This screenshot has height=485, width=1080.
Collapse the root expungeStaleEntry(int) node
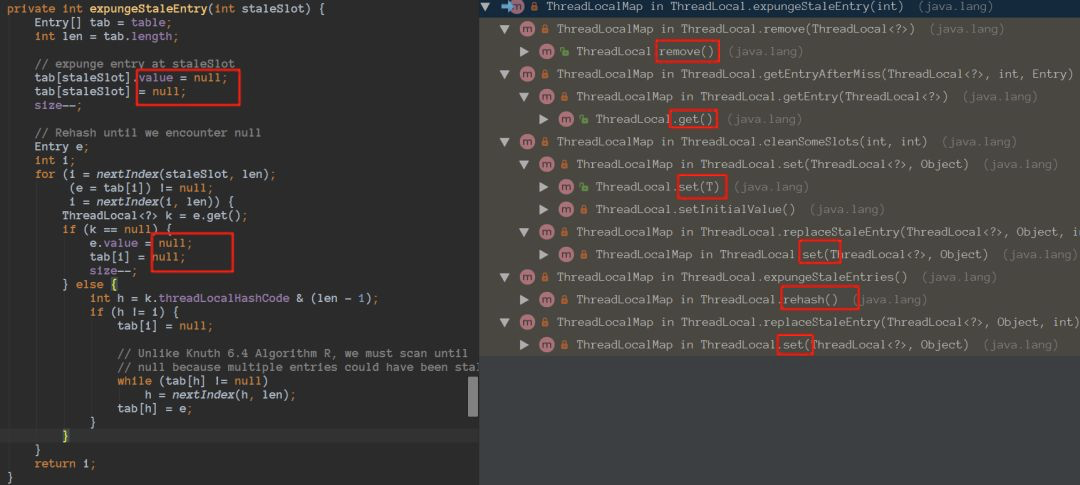tap(486, 7)
